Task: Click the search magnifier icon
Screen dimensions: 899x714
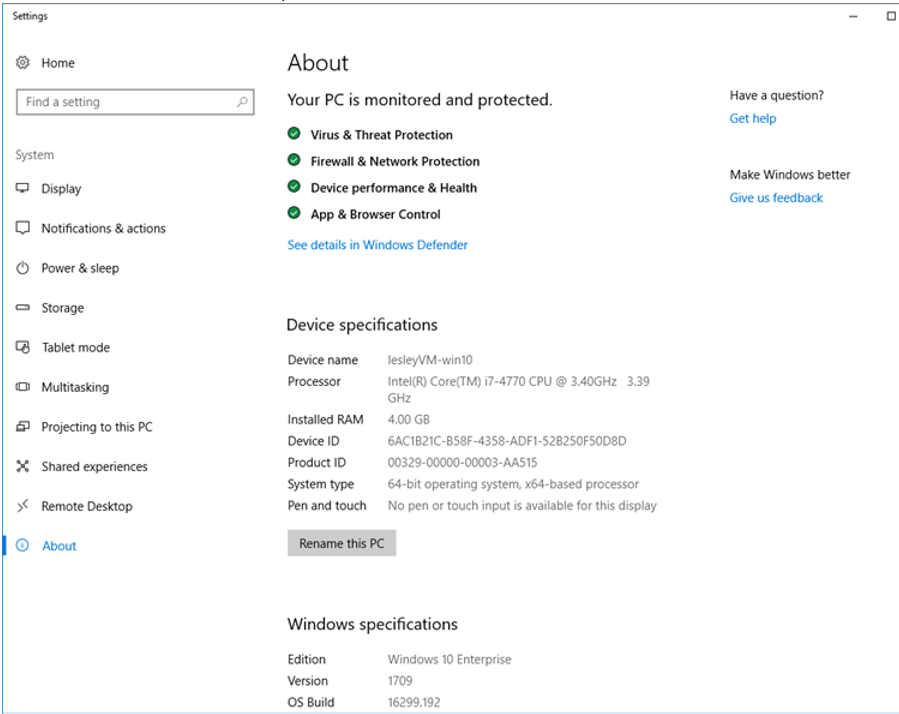Action: tap(242, 102)
